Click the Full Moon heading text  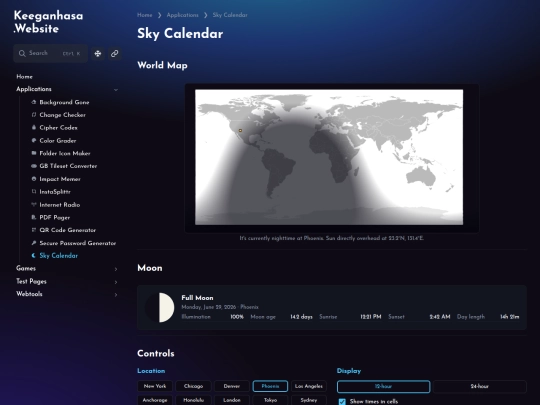coord(197,298)
